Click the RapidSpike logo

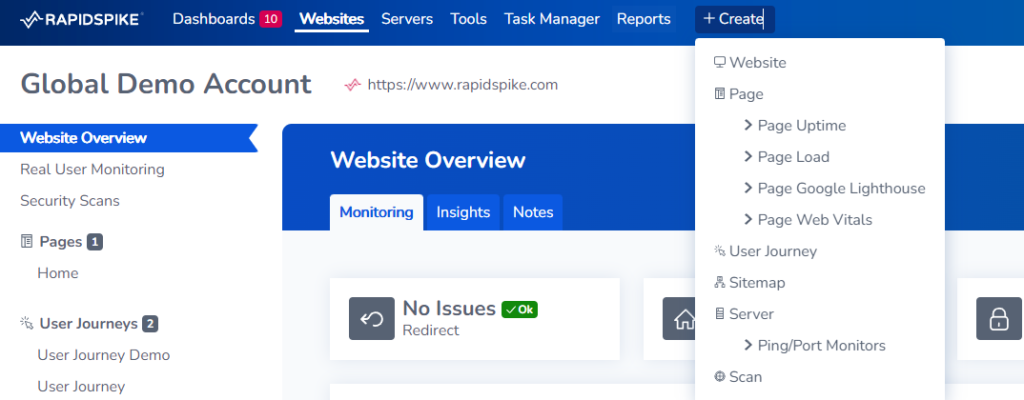[x=82, y=20]
